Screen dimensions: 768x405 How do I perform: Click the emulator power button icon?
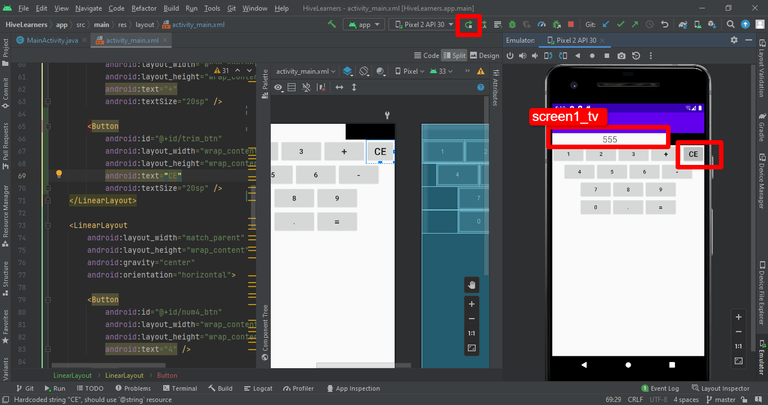(x=510, y=56)
